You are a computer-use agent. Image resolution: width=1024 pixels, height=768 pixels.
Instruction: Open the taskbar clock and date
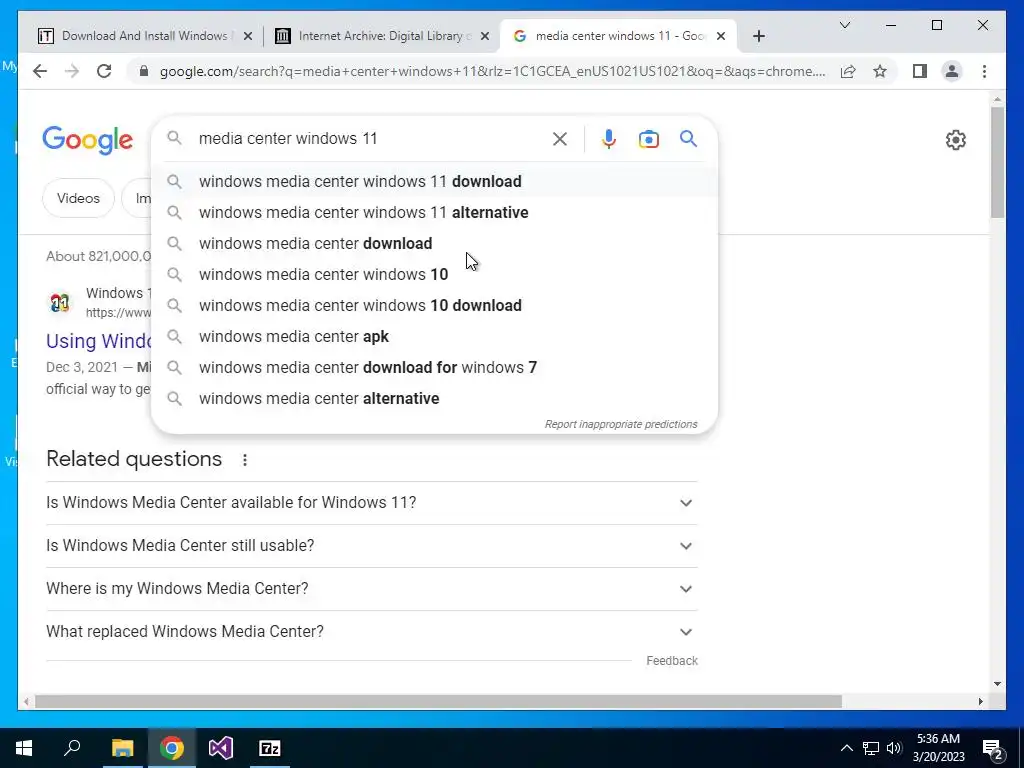coord(938,748)
